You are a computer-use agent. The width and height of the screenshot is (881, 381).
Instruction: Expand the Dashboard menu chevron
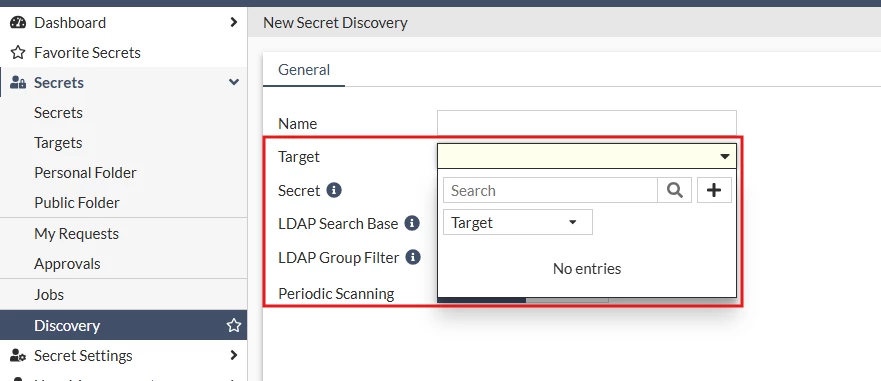pos(234,22)
